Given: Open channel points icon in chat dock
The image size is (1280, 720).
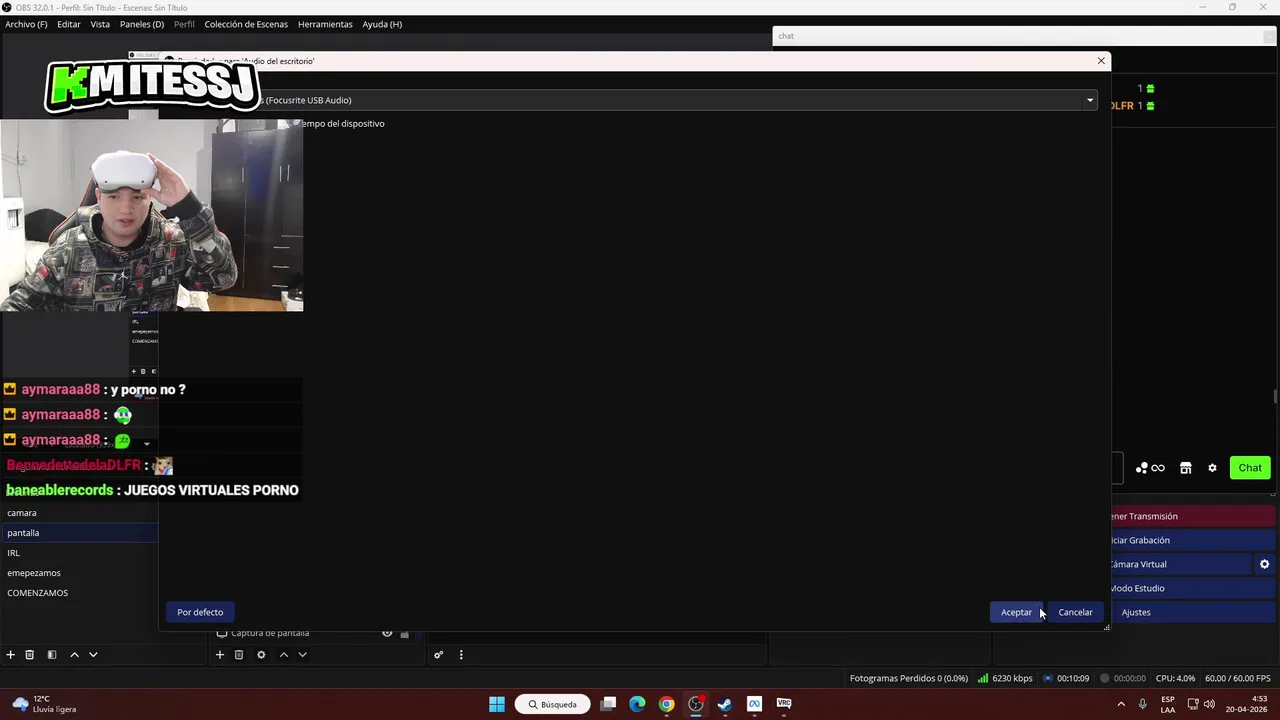Looking at the screenshot, I should coord(1150,468).
